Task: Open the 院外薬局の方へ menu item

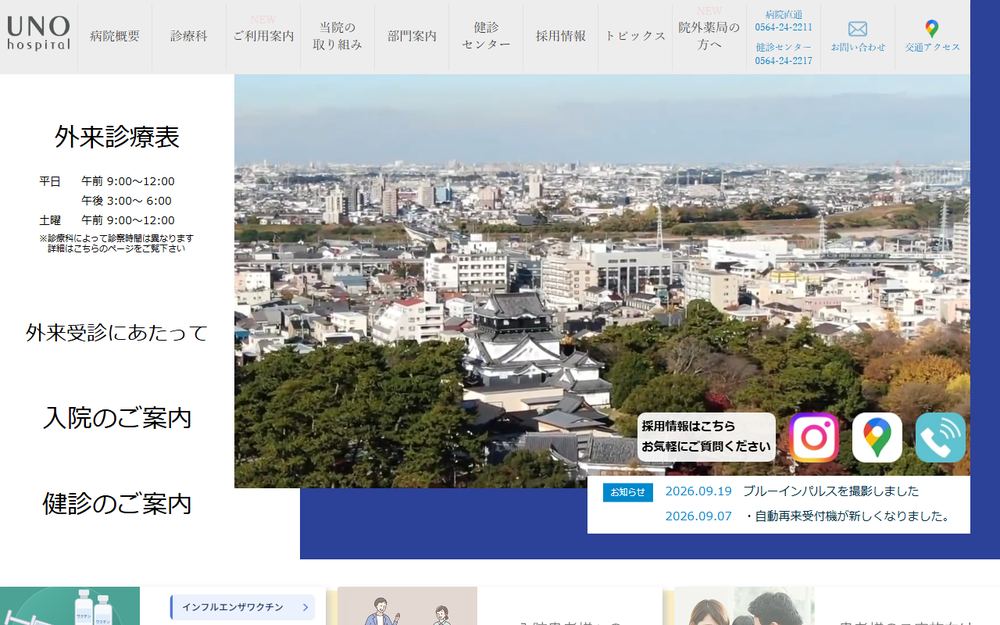Action: [709, 36]
